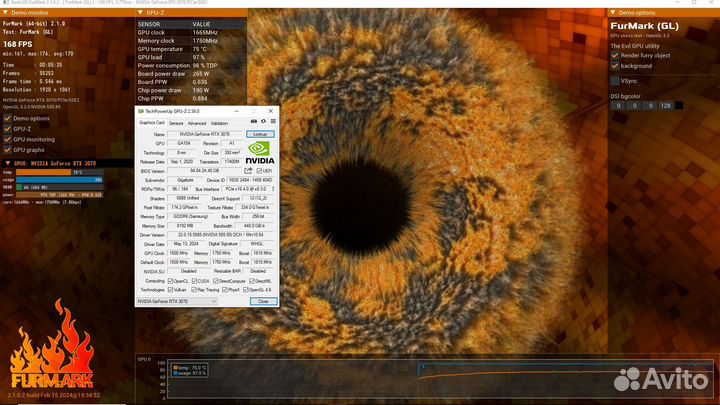Click the BIOS Version field

click(x=205, y=171)
